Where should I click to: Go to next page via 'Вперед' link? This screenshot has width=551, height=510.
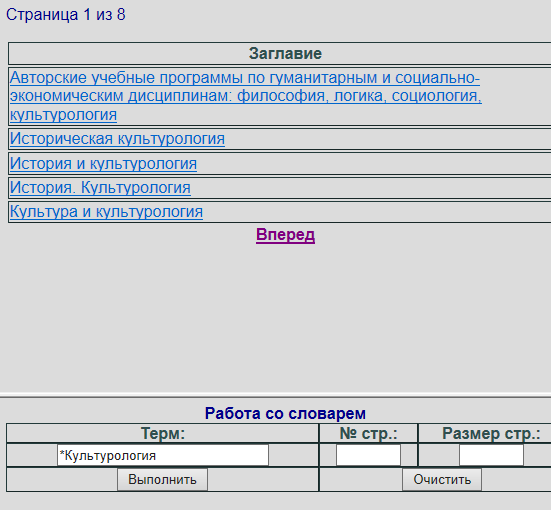[285, 235]
